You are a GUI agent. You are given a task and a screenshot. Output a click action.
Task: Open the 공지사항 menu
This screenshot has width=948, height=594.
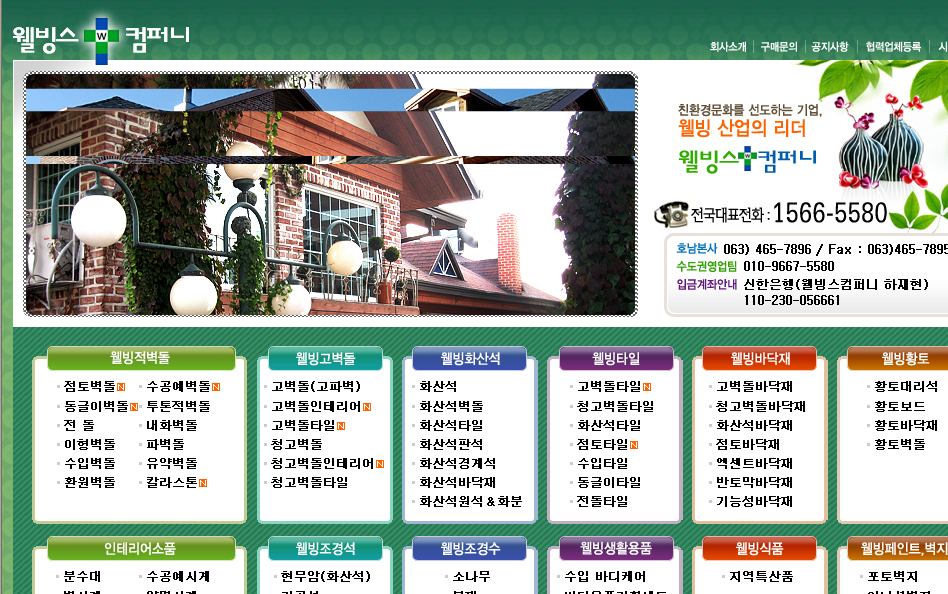click(830, 47)
